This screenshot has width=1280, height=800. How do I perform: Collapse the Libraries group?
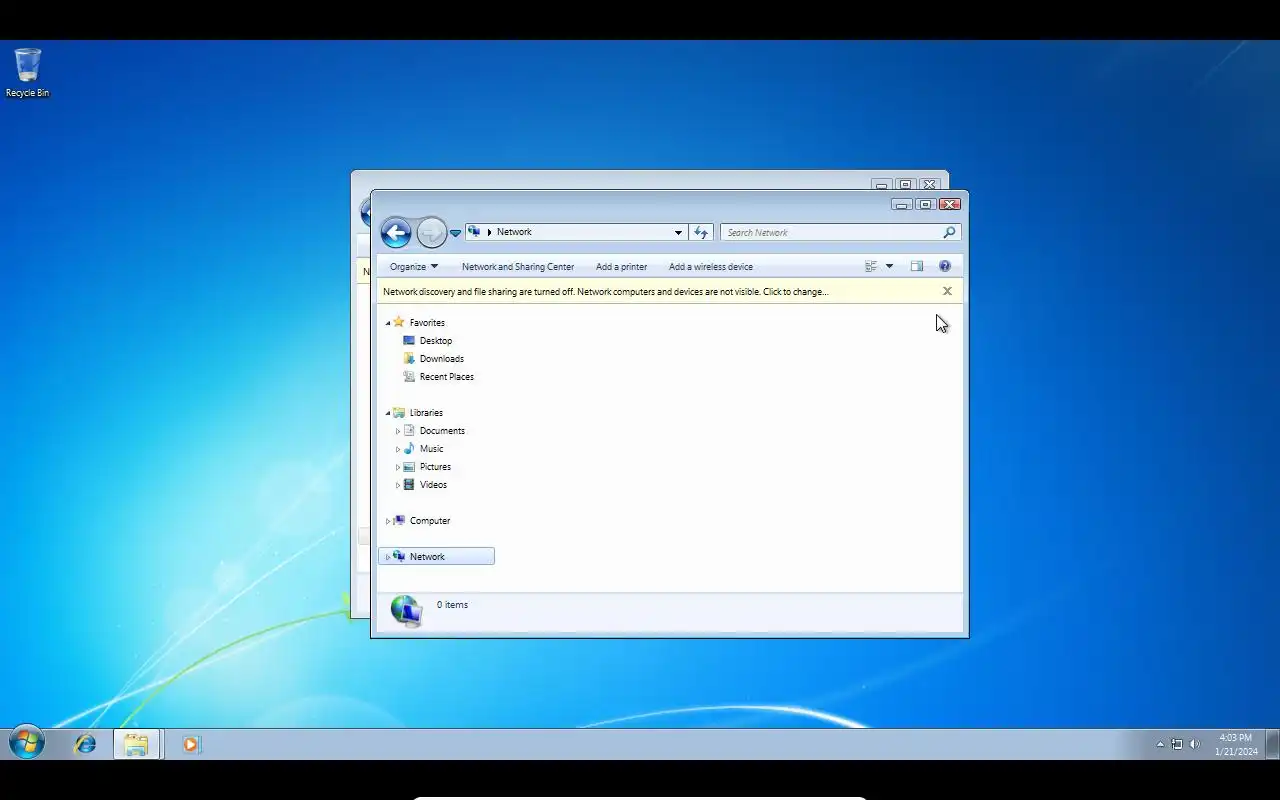coord(388,413)
